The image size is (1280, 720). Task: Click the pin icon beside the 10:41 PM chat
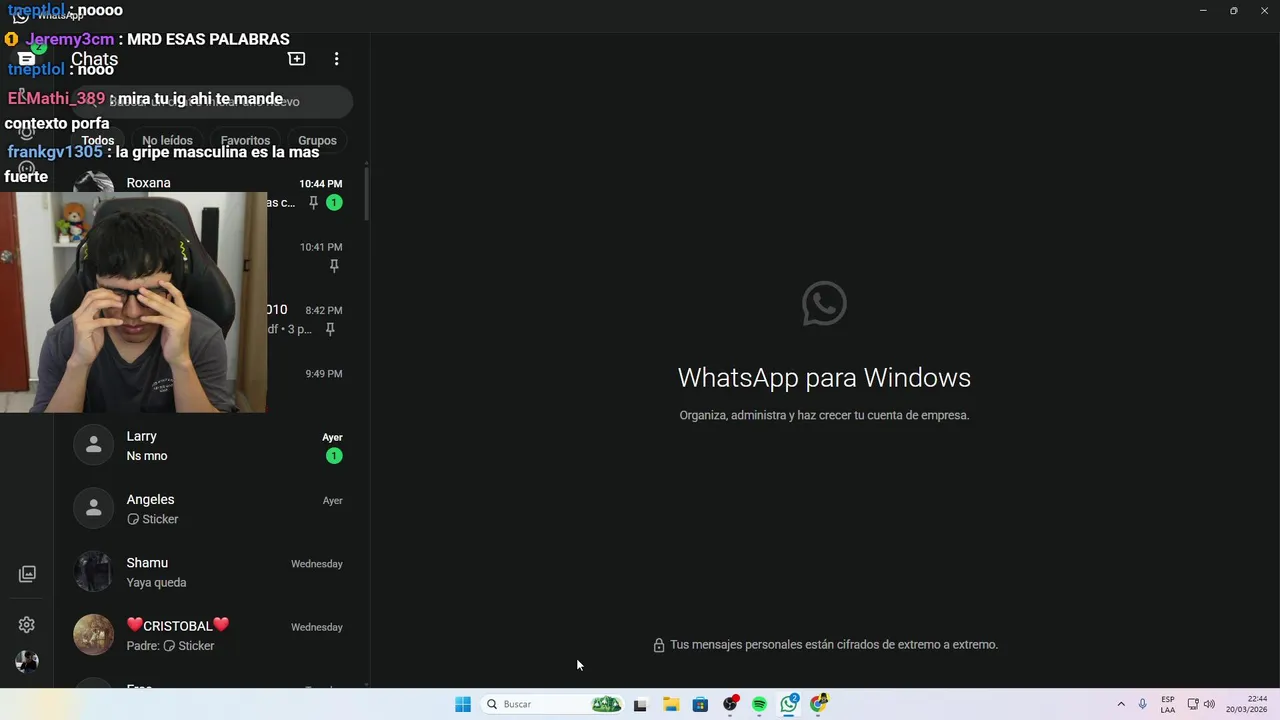334,266
